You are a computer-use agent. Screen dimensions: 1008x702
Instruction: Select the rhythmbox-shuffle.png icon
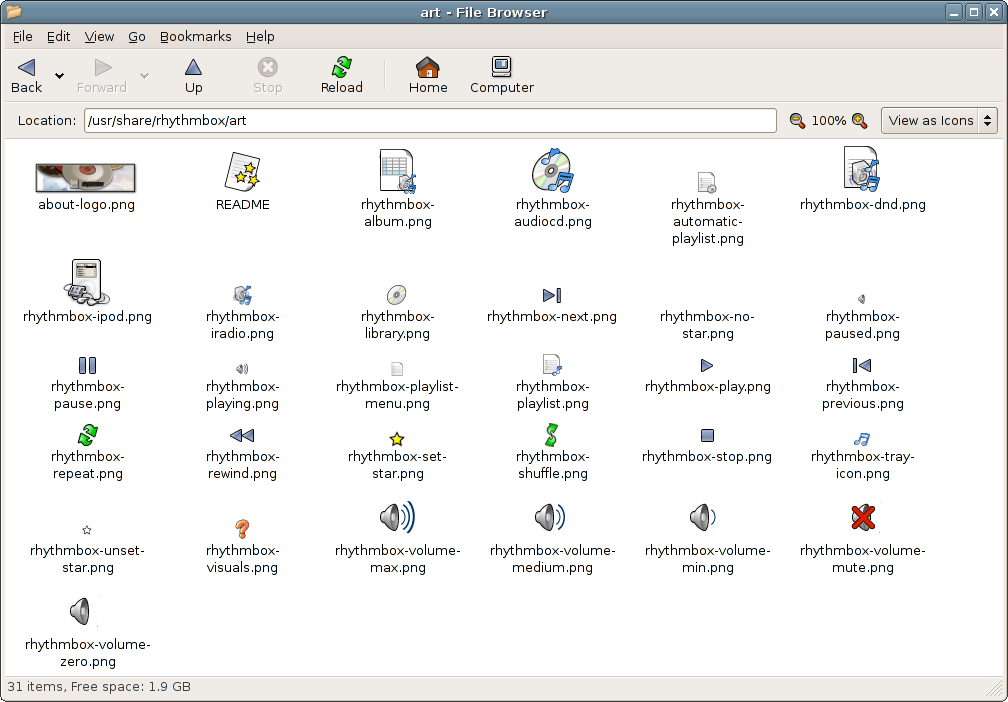552,435
